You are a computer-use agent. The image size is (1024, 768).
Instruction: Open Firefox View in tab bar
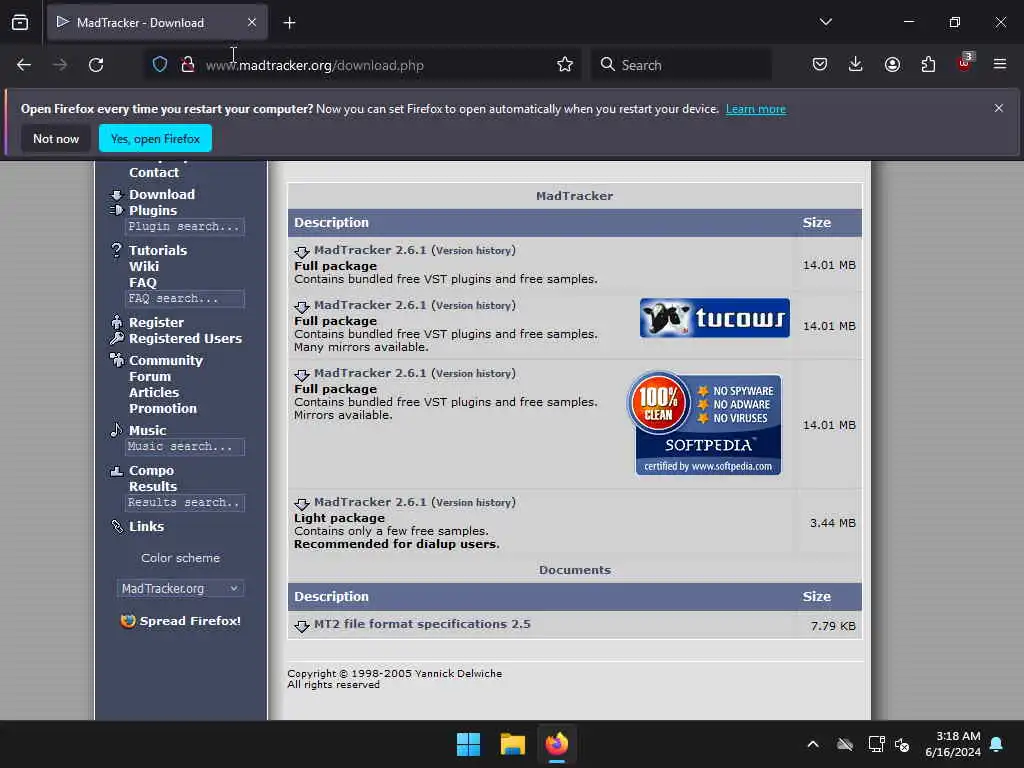coord(20,22)
